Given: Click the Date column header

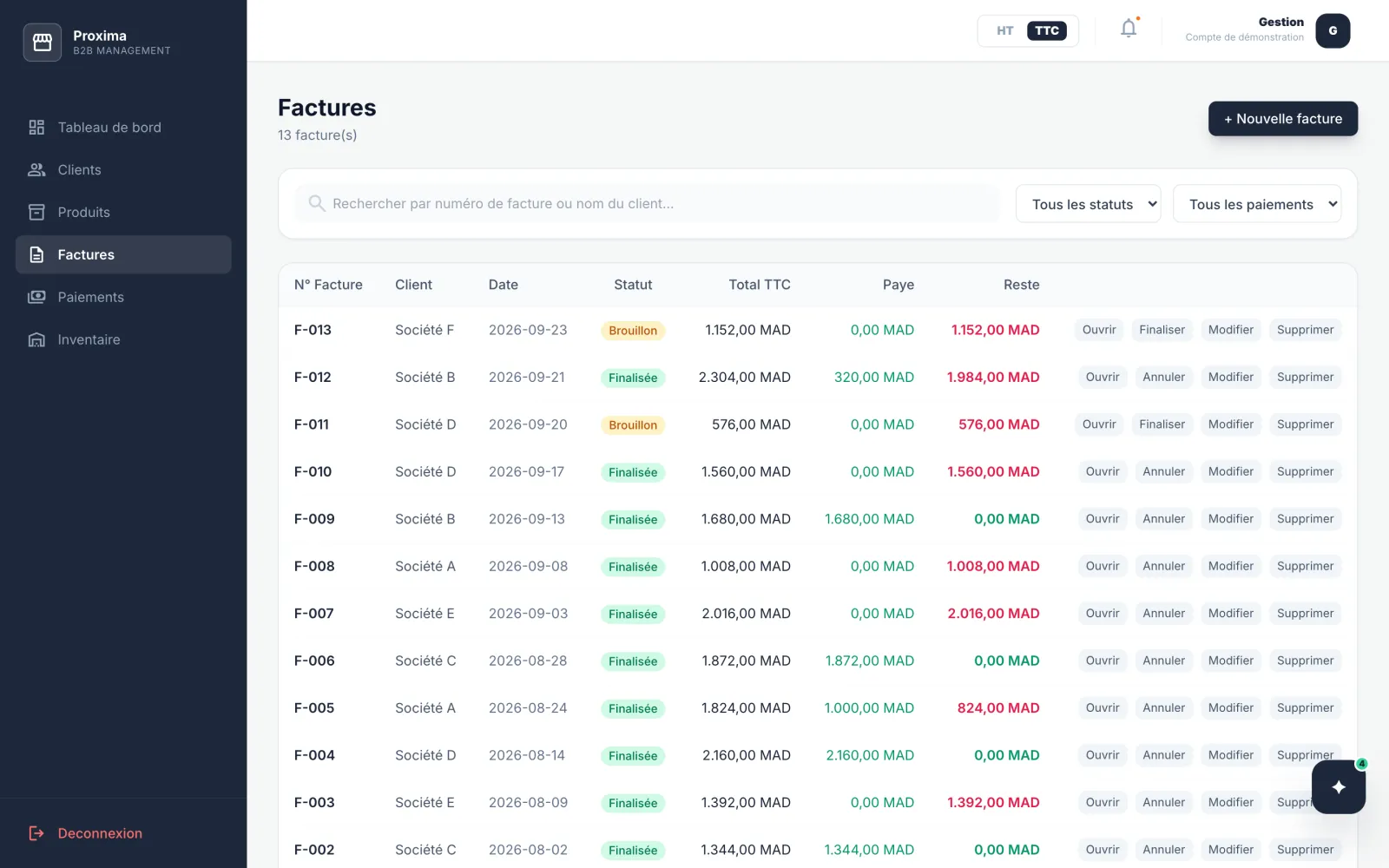Looking at the screenshot, I should point(503,285).
